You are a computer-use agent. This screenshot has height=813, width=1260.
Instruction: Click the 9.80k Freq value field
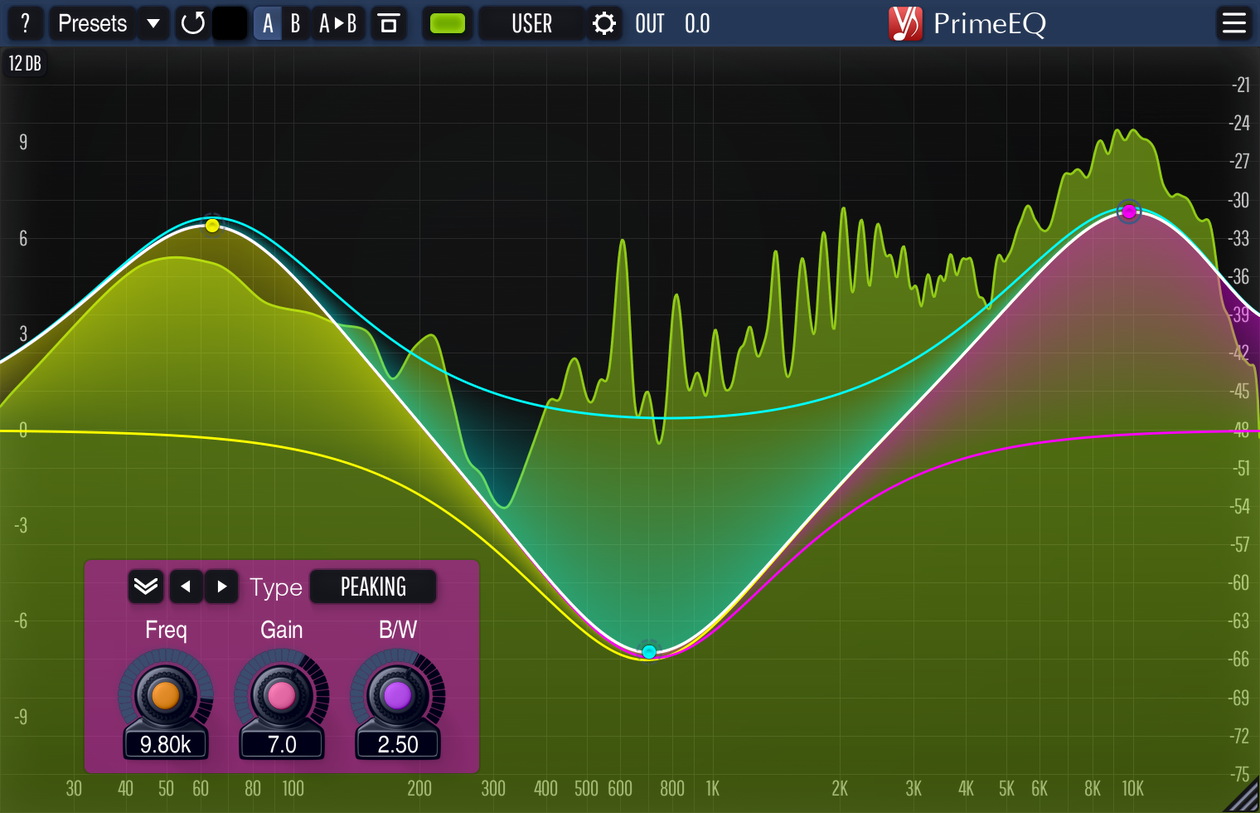pos(165,744)
